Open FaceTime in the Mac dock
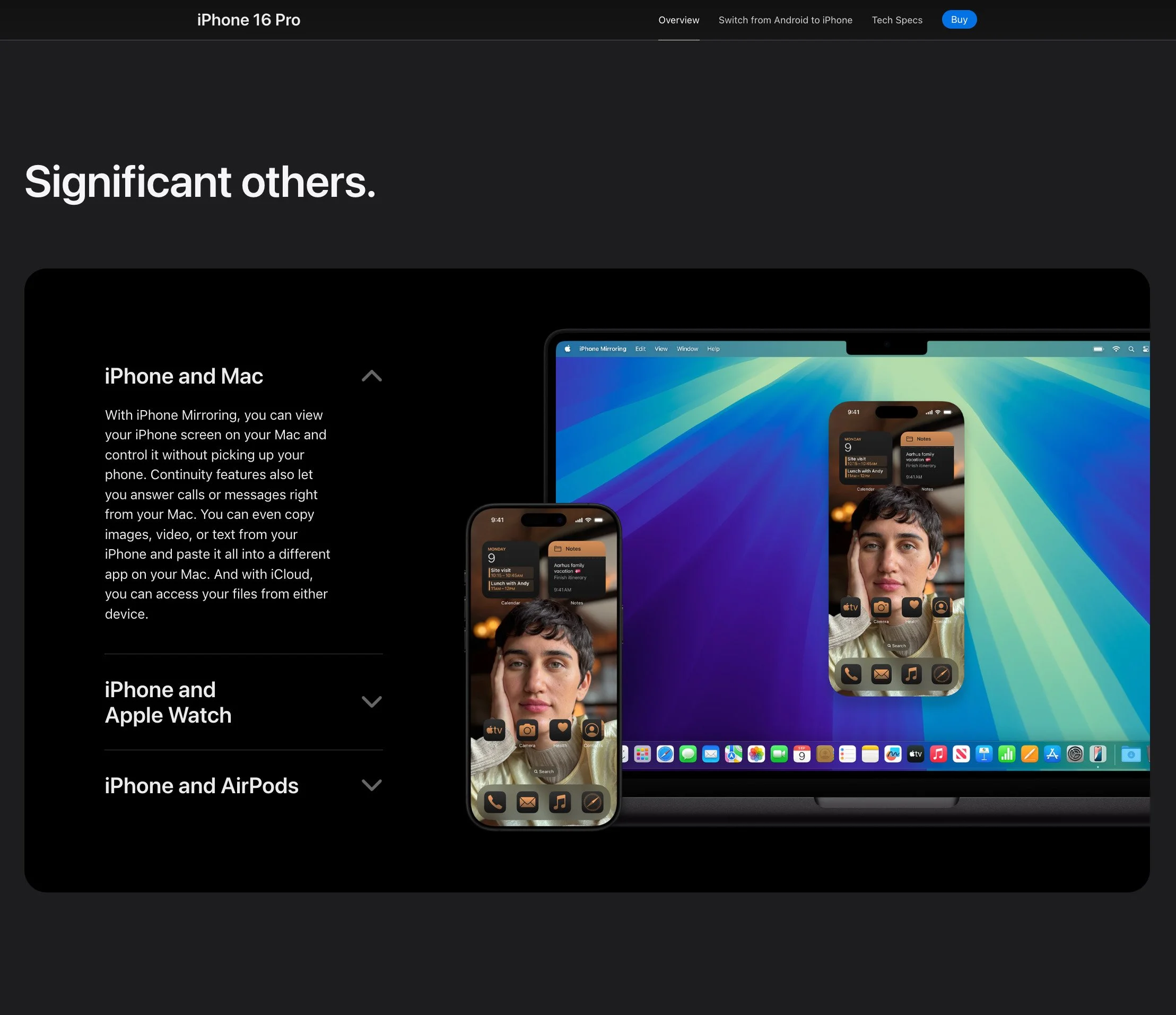The height and width of the screenshot is (1015, 1176). point(779,754)
